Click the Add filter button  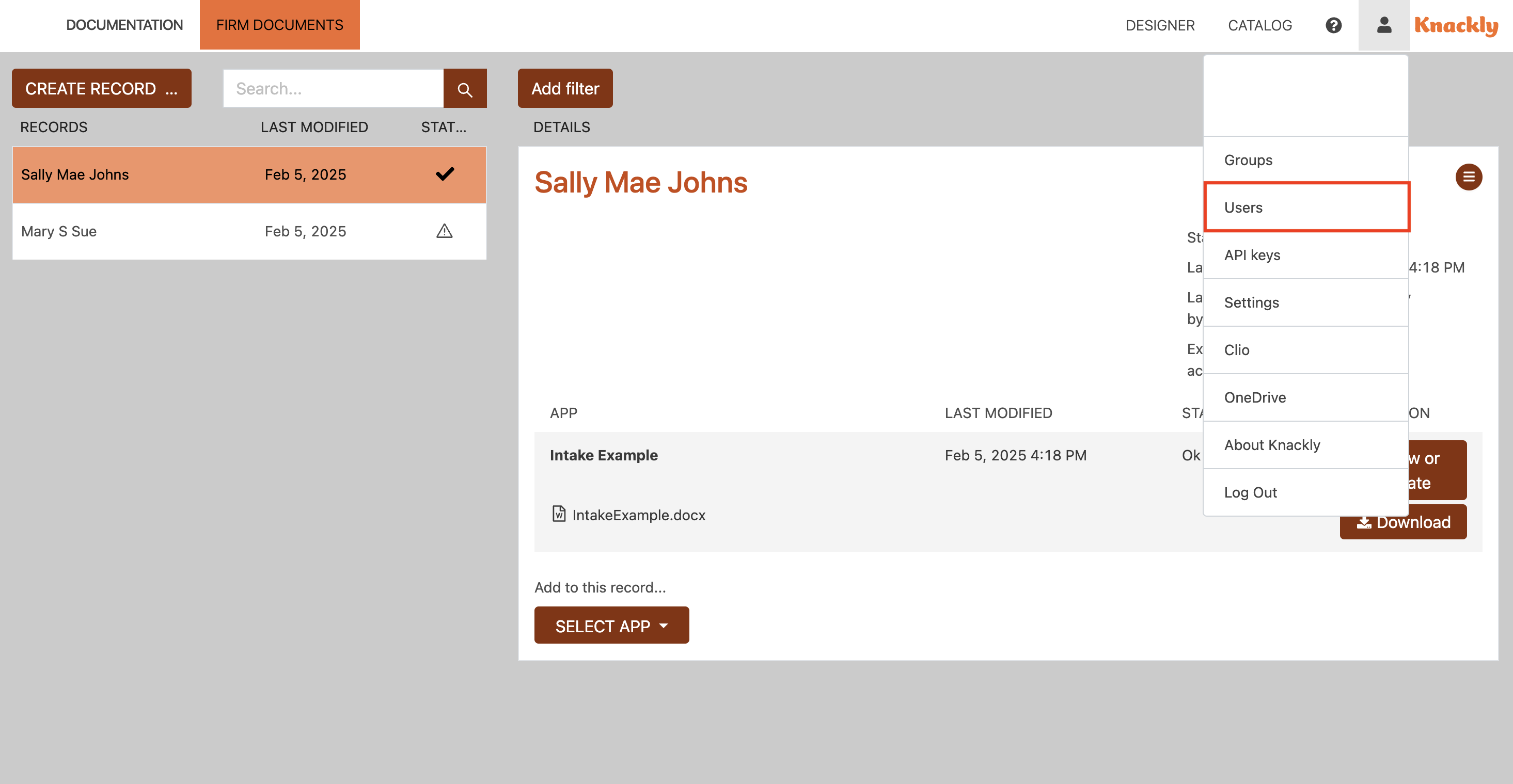click(565, 89)
